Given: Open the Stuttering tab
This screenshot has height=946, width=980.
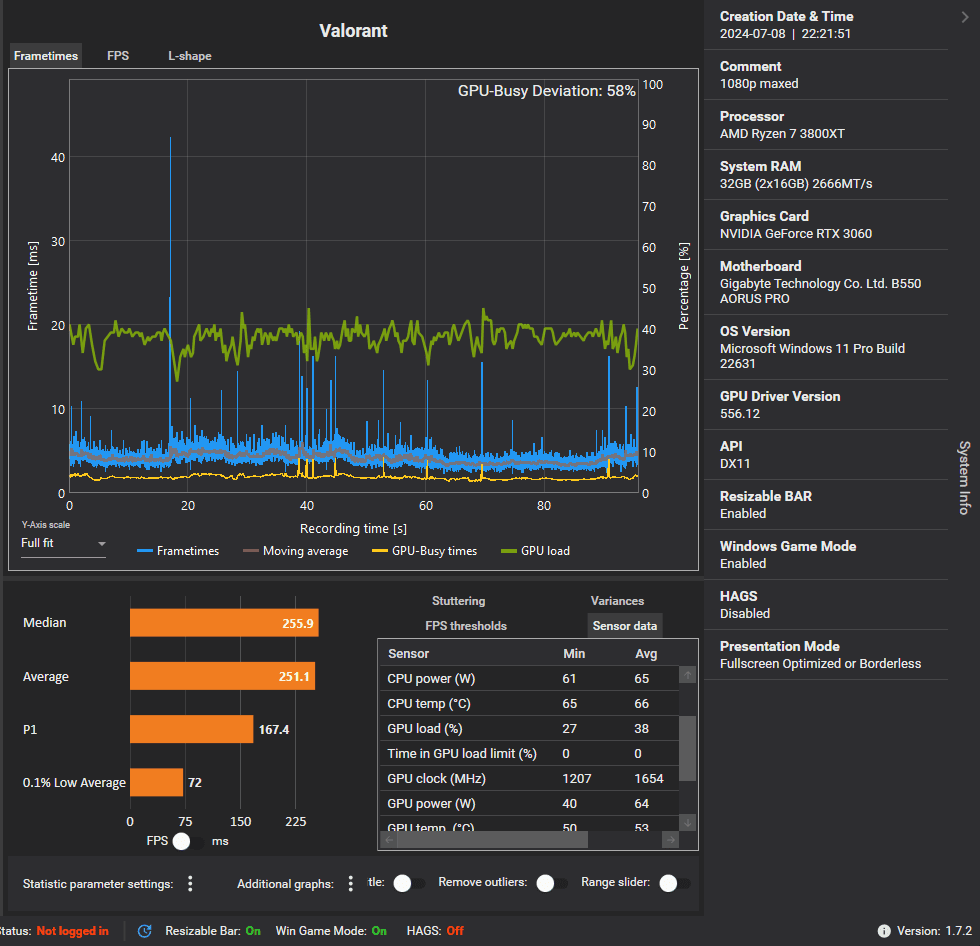Looking at the screenshot, I should (458, 600).
